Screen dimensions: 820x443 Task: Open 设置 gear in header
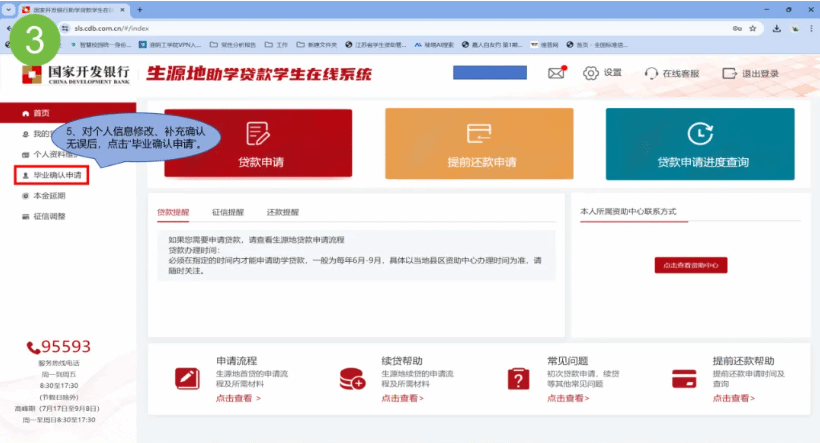(602, 73)
